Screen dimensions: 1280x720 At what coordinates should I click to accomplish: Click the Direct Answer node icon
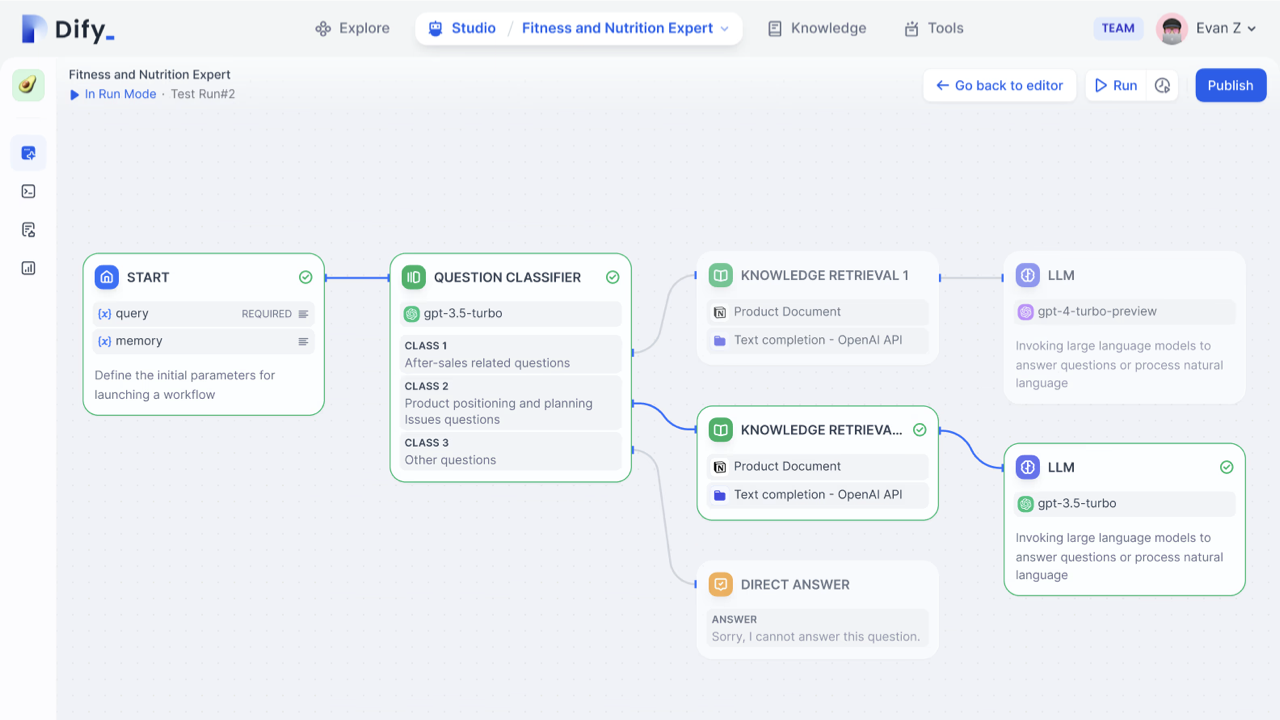720,585
